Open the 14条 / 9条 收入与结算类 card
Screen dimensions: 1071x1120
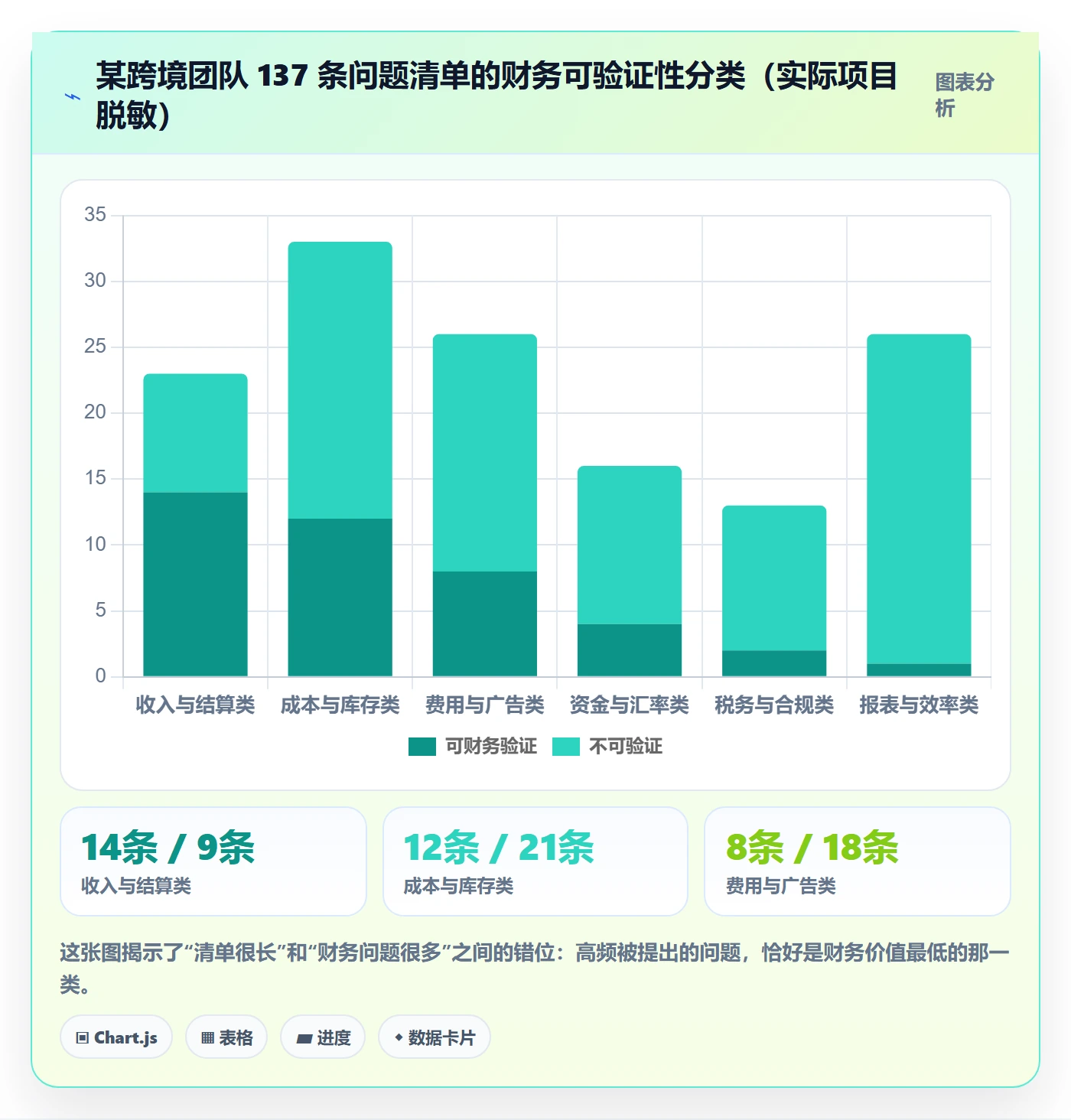(x=213, y=861)
